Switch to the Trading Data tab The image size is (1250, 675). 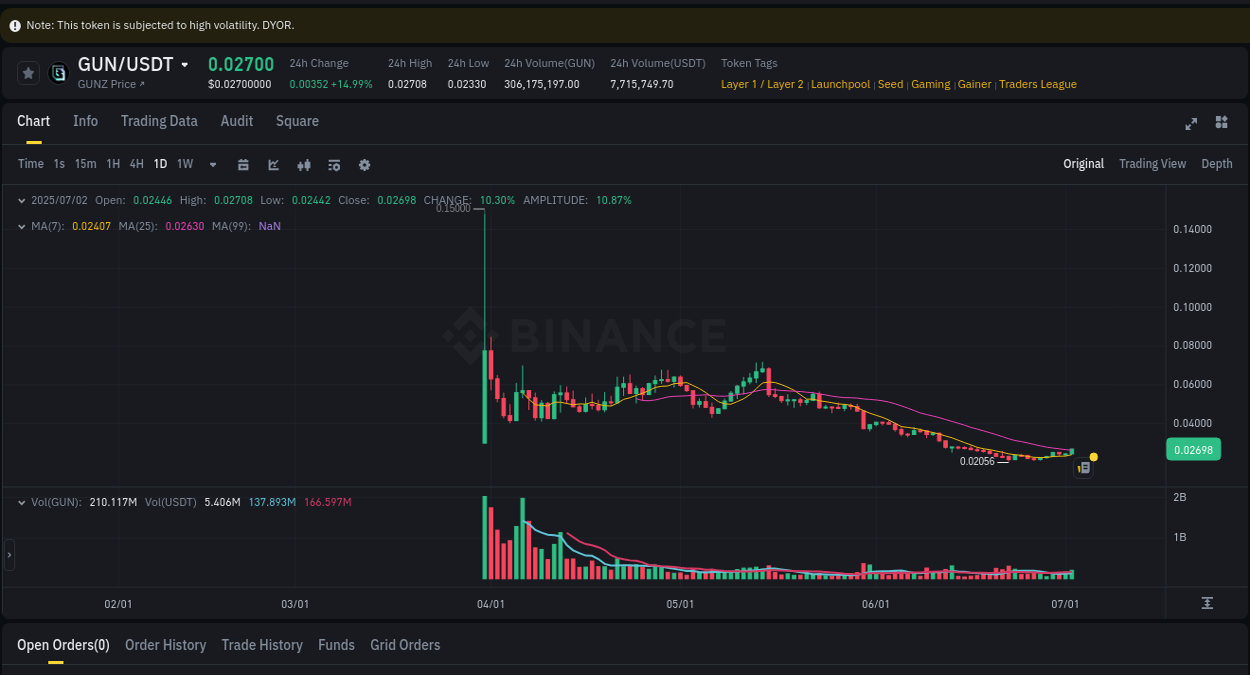point(159,121)
